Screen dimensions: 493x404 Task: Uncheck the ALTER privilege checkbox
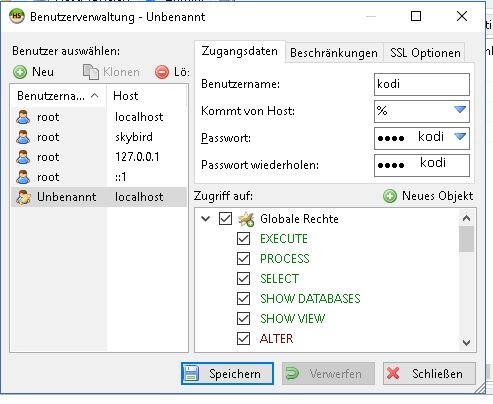click(243, 339)
